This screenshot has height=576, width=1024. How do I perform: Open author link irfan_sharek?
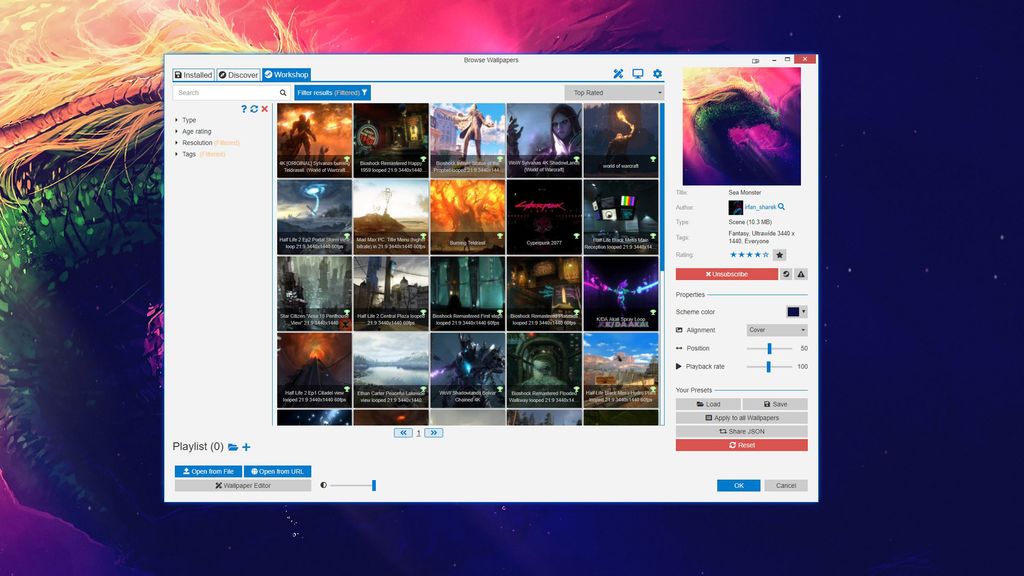coord(760,207)
